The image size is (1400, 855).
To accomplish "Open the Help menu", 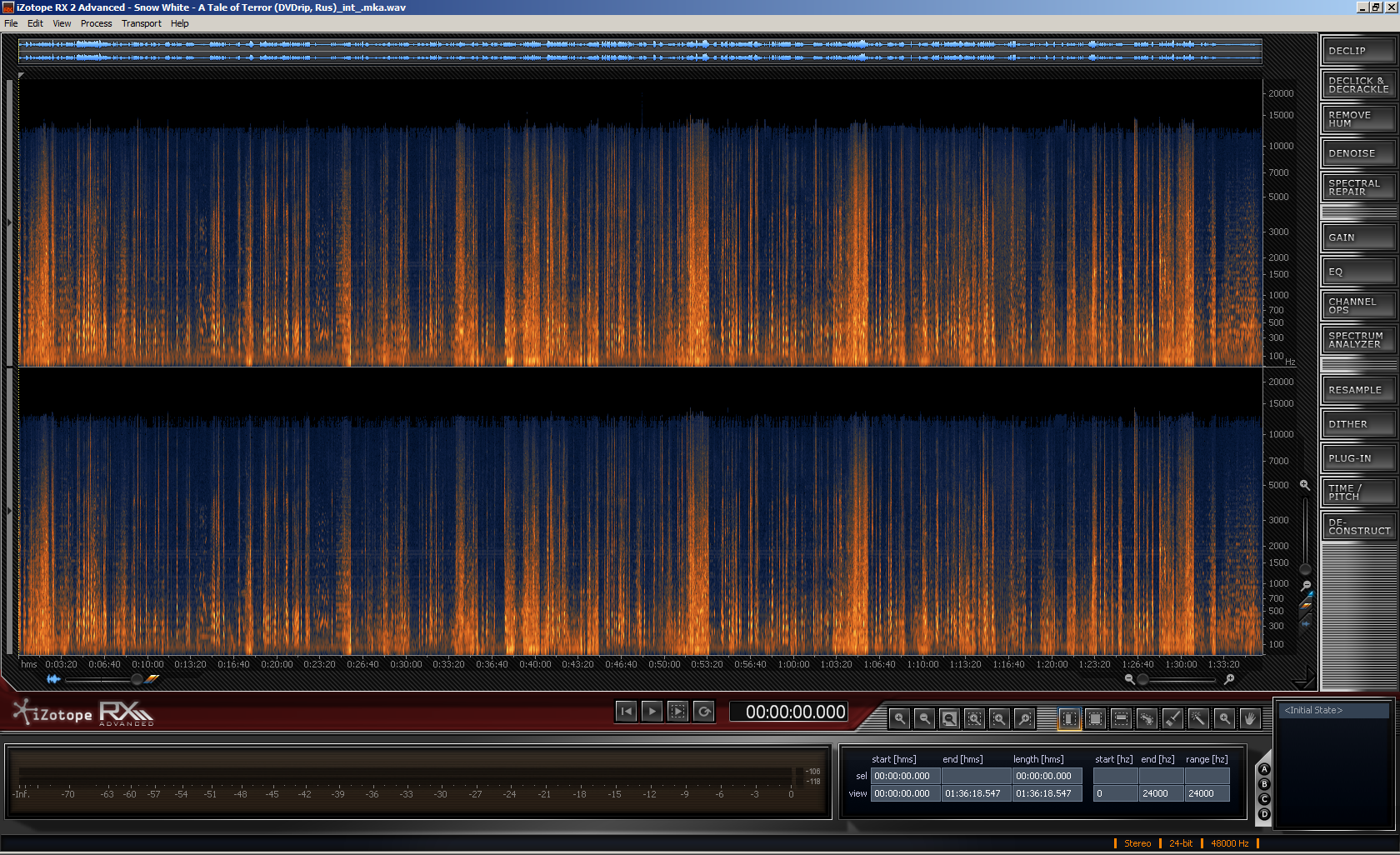I will click(x=179, y=23).
